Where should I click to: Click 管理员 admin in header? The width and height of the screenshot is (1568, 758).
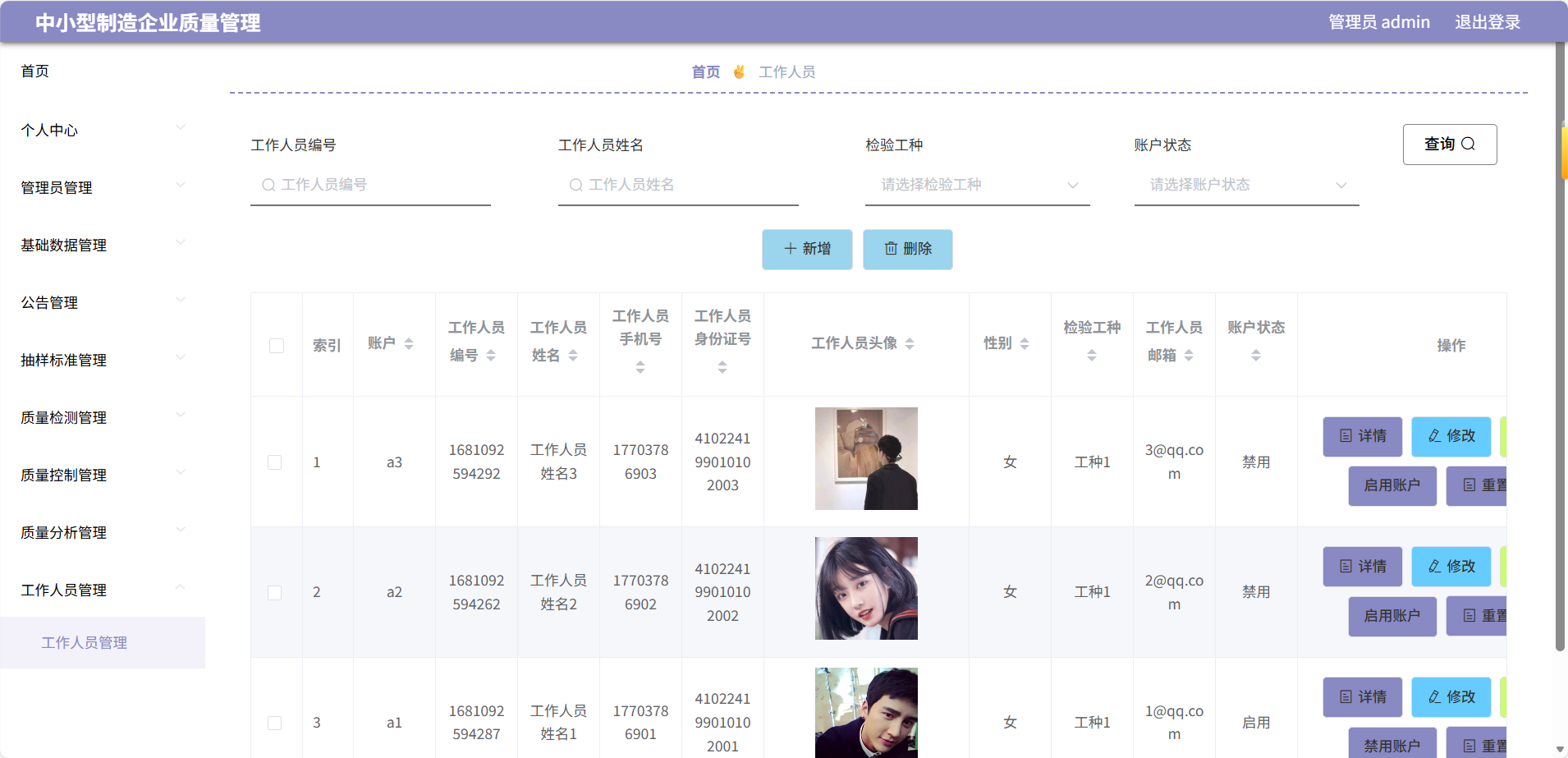(1379, 22)
